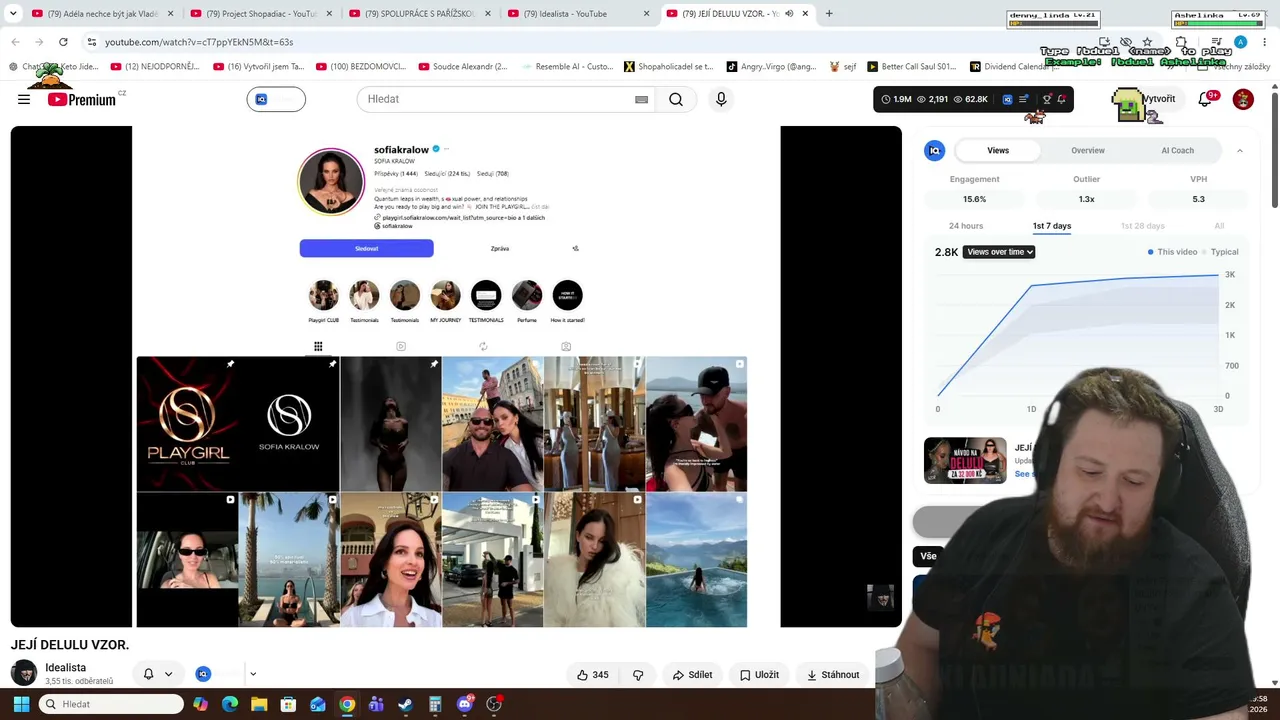Focus the browser address bar URL
This screenshot has height=720, width=1280.
[199, 42]
